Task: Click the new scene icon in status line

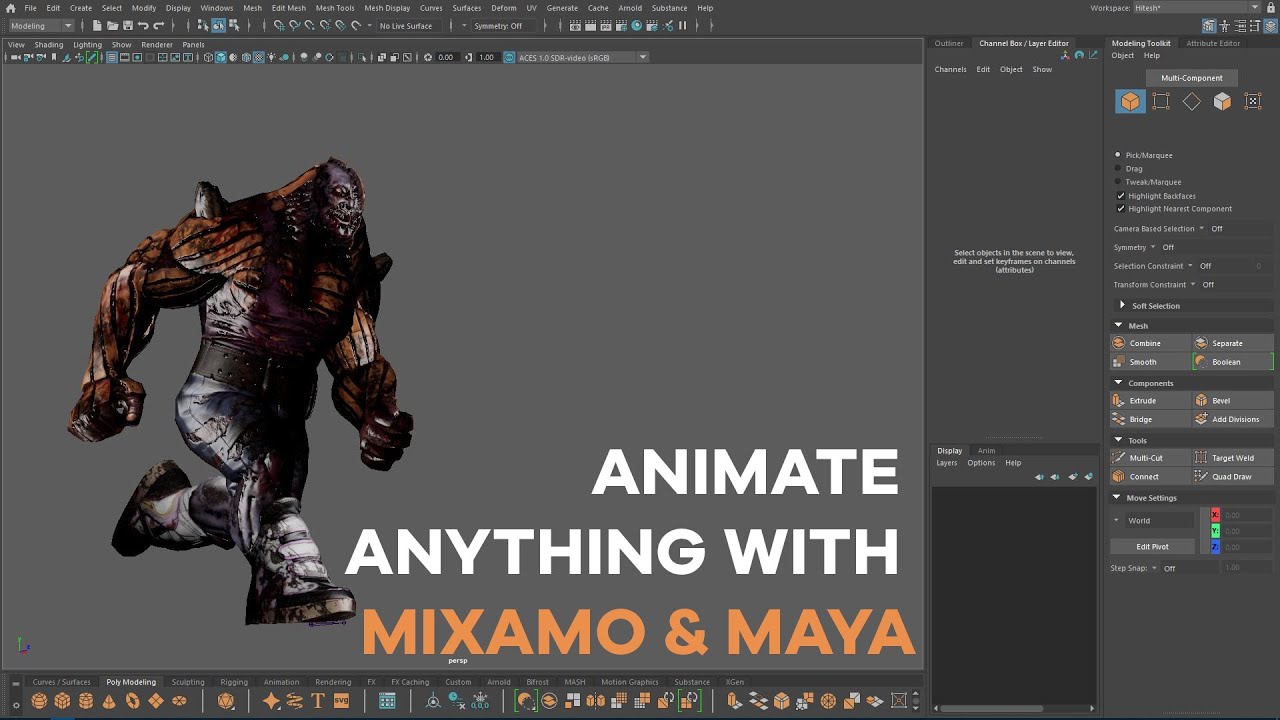Action: click(97, 25)
